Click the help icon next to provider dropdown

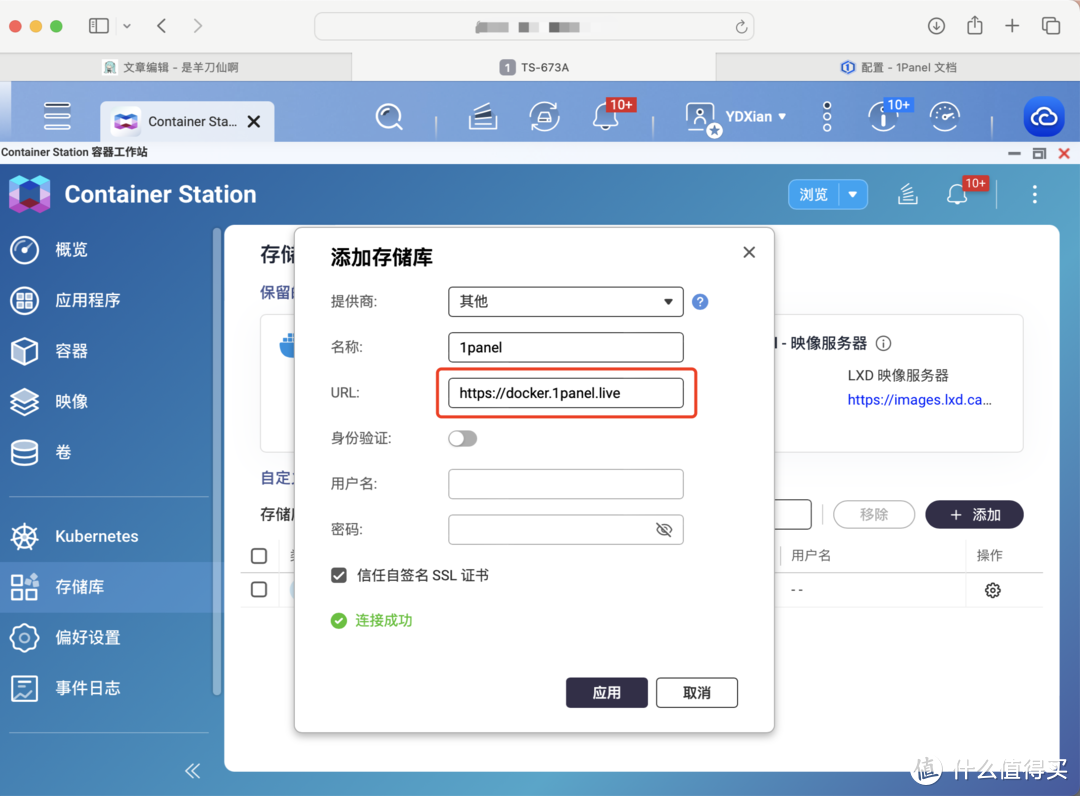[700, 301]
